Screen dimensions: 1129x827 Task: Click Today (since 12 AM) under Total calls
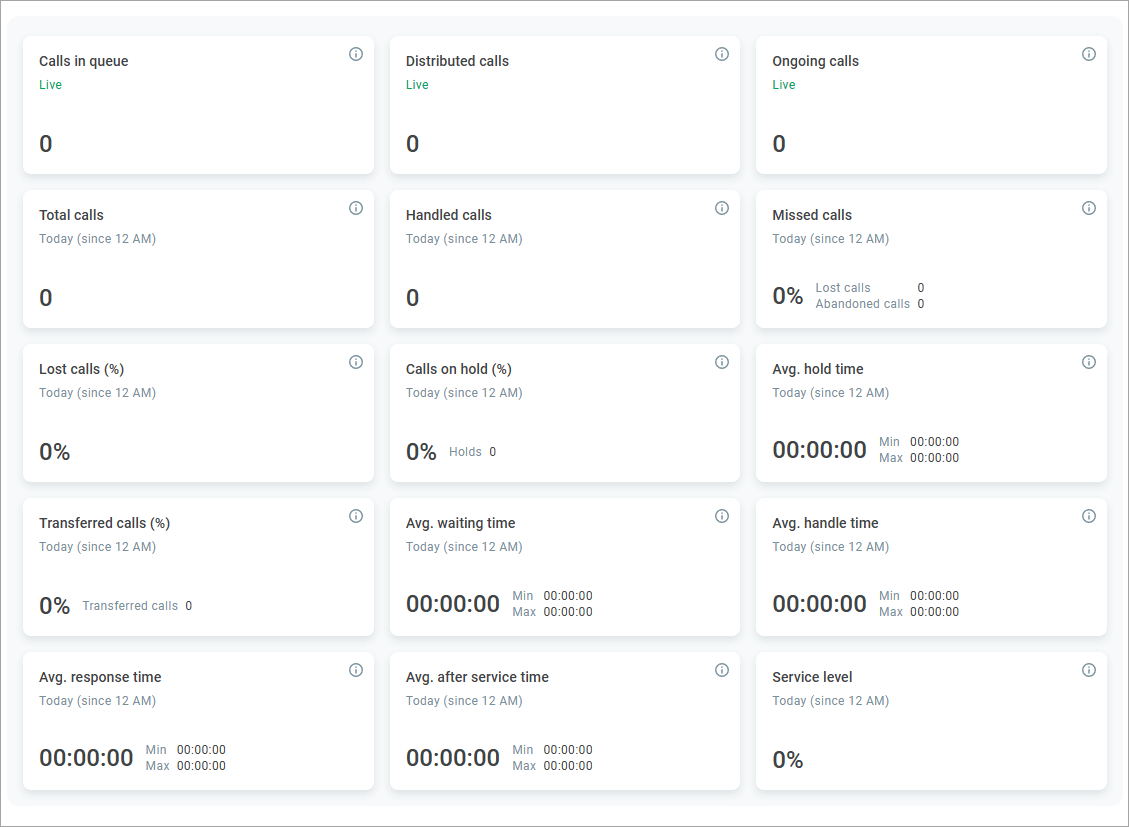click(x=97, y=239)
